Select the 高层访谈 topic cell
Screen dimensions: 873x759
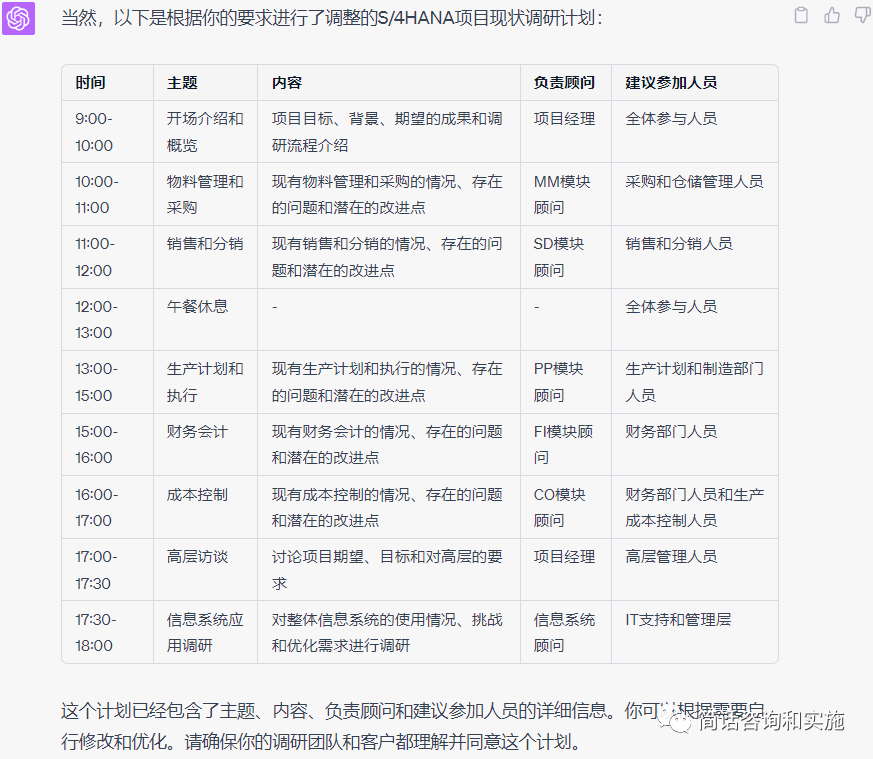197,557
